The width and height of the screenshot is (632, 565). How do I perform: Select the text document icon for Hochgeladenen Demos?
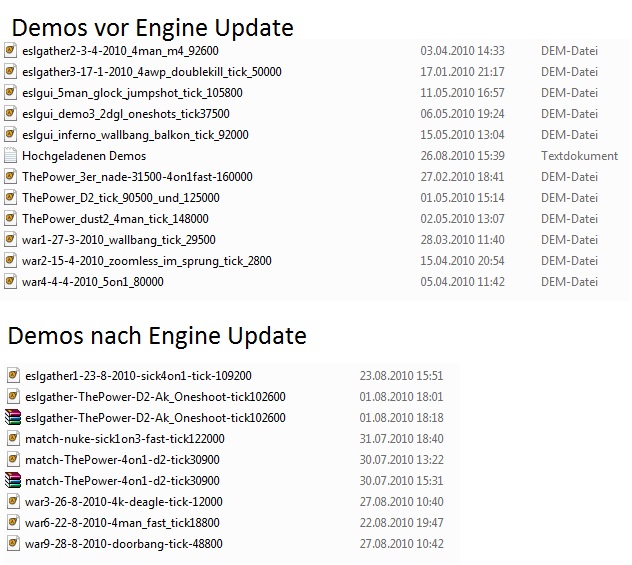click(x=10, y=155)
